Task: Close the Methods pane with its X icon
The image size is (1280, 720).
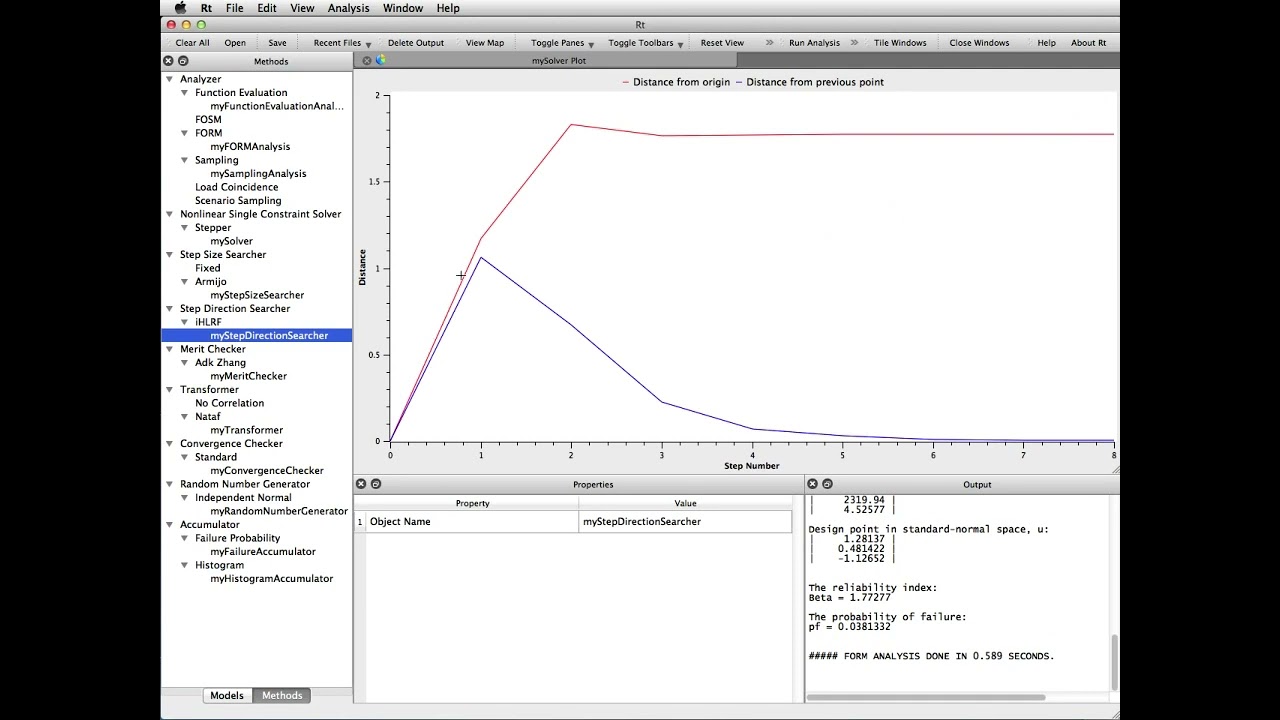Action: pyautogui.click(x=168, y=61)
